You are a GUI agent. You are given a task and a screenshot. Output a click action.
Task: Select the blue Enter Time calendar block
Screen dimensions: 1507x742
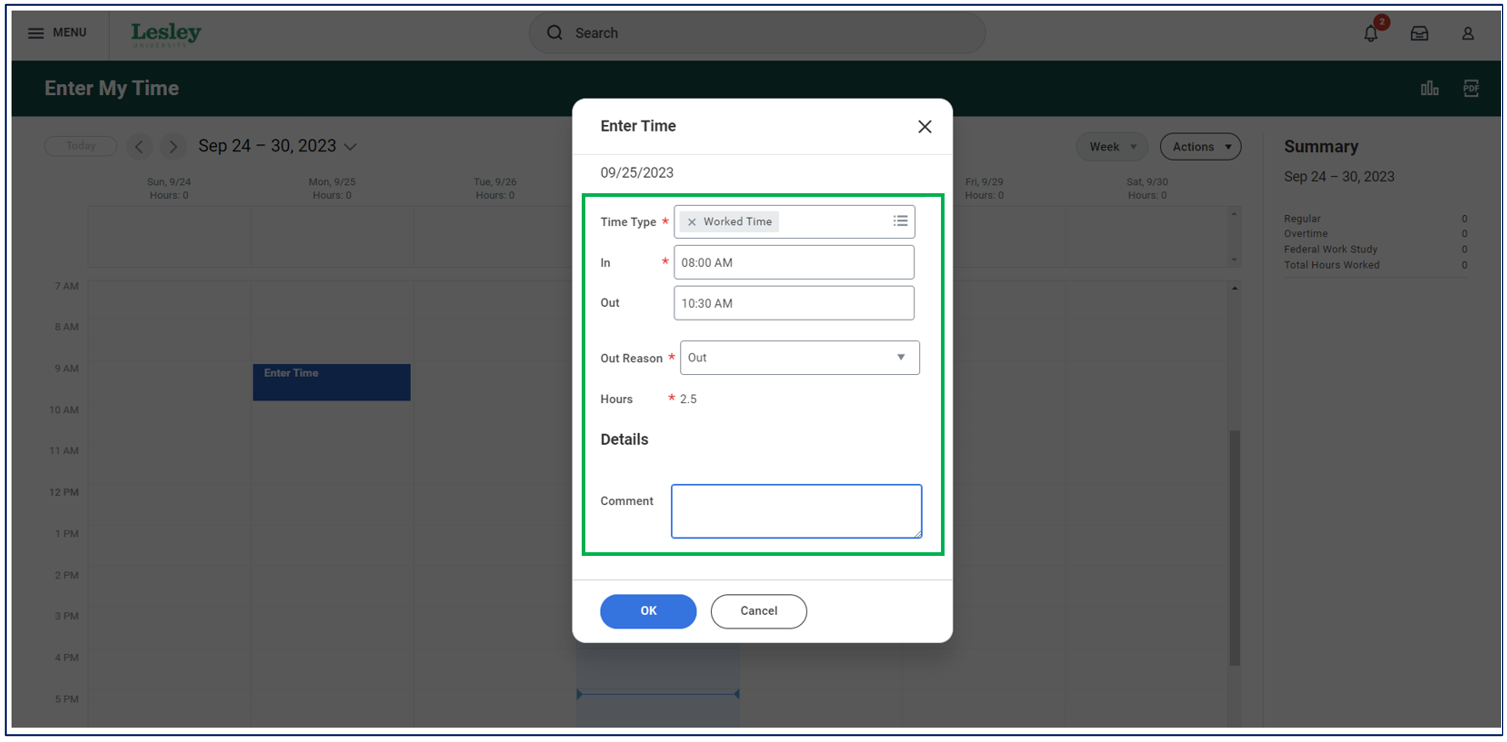(332, 382)
